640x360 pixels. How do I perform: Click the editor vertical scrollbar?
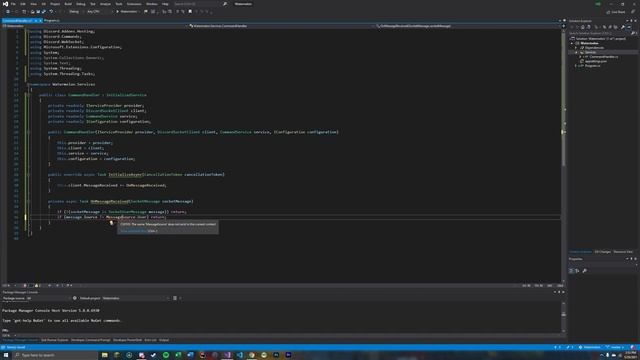(564, 155)
